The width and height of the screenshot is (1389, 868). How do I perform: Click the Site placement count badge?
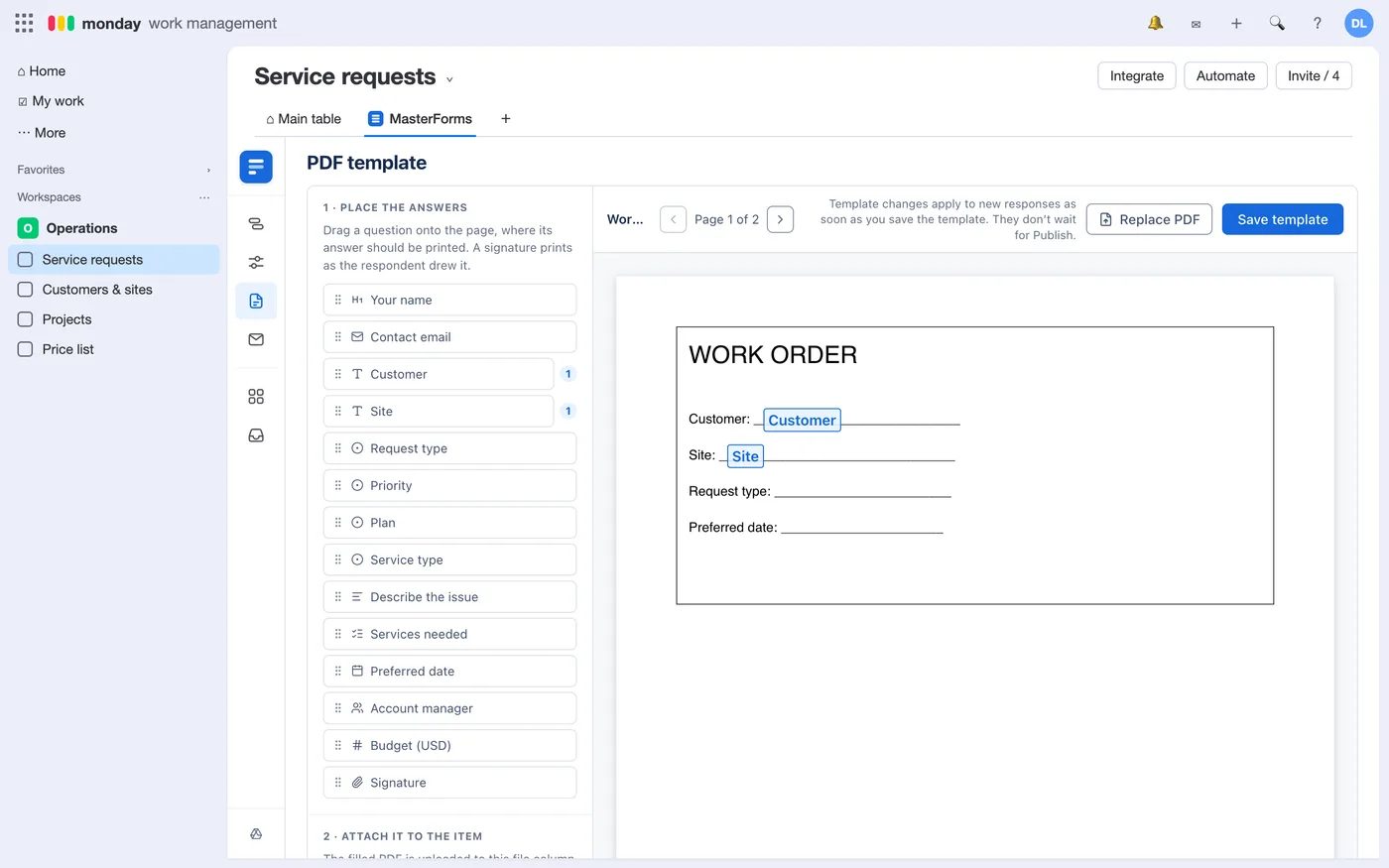(x=568, y=411)
